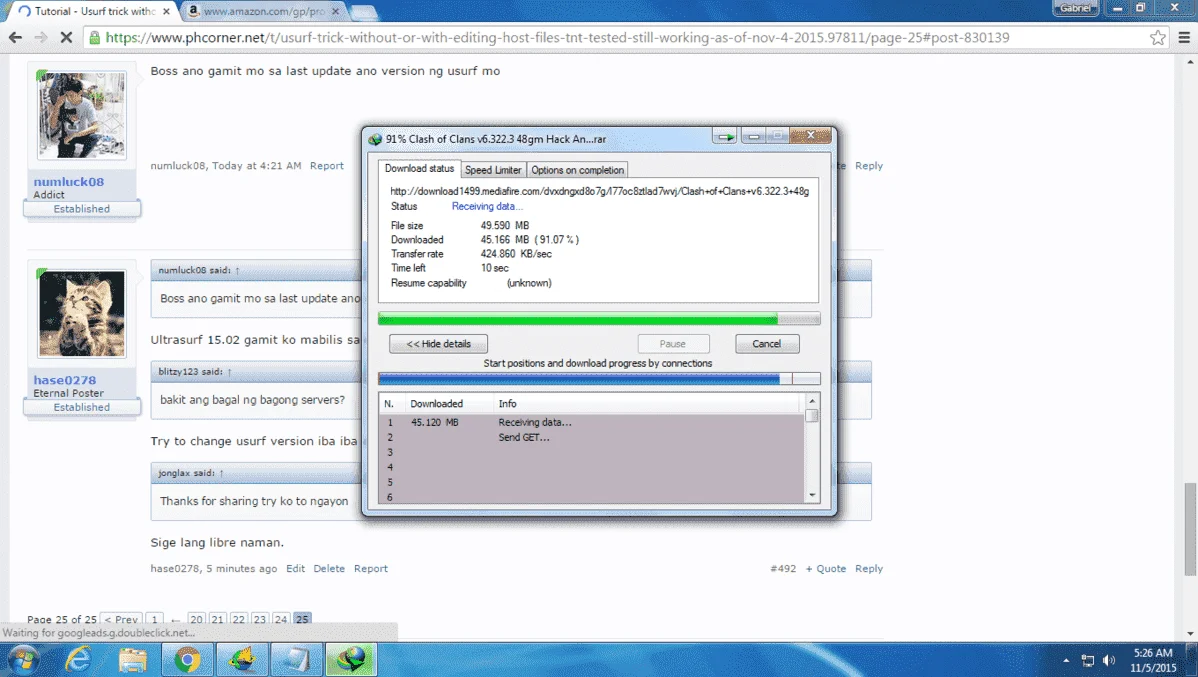Screen dimensions: 1198x677
Task: Open hase0278 kitten avatar
Action: 82,313
